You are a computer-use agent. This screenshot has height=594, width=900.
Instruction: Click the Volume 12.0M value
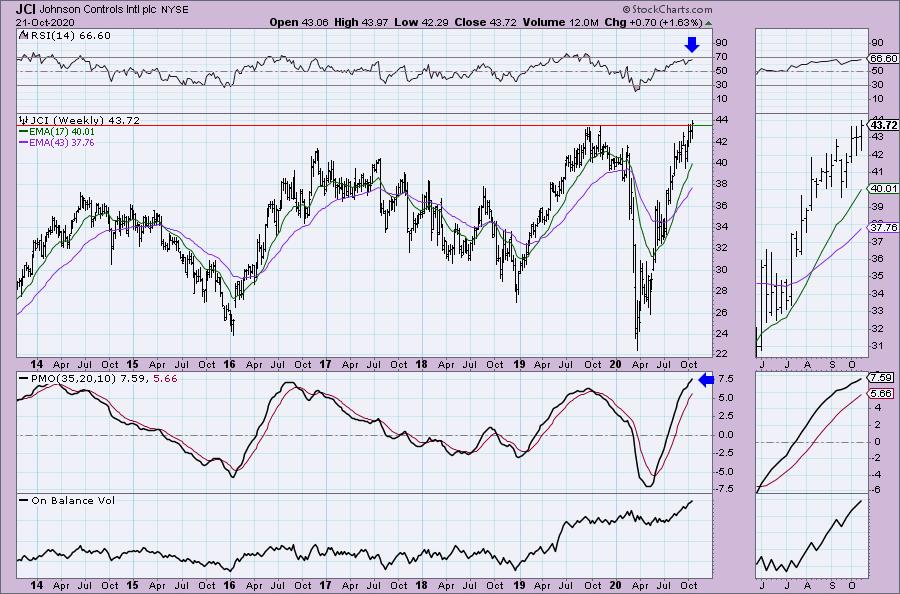click(561, 22)
